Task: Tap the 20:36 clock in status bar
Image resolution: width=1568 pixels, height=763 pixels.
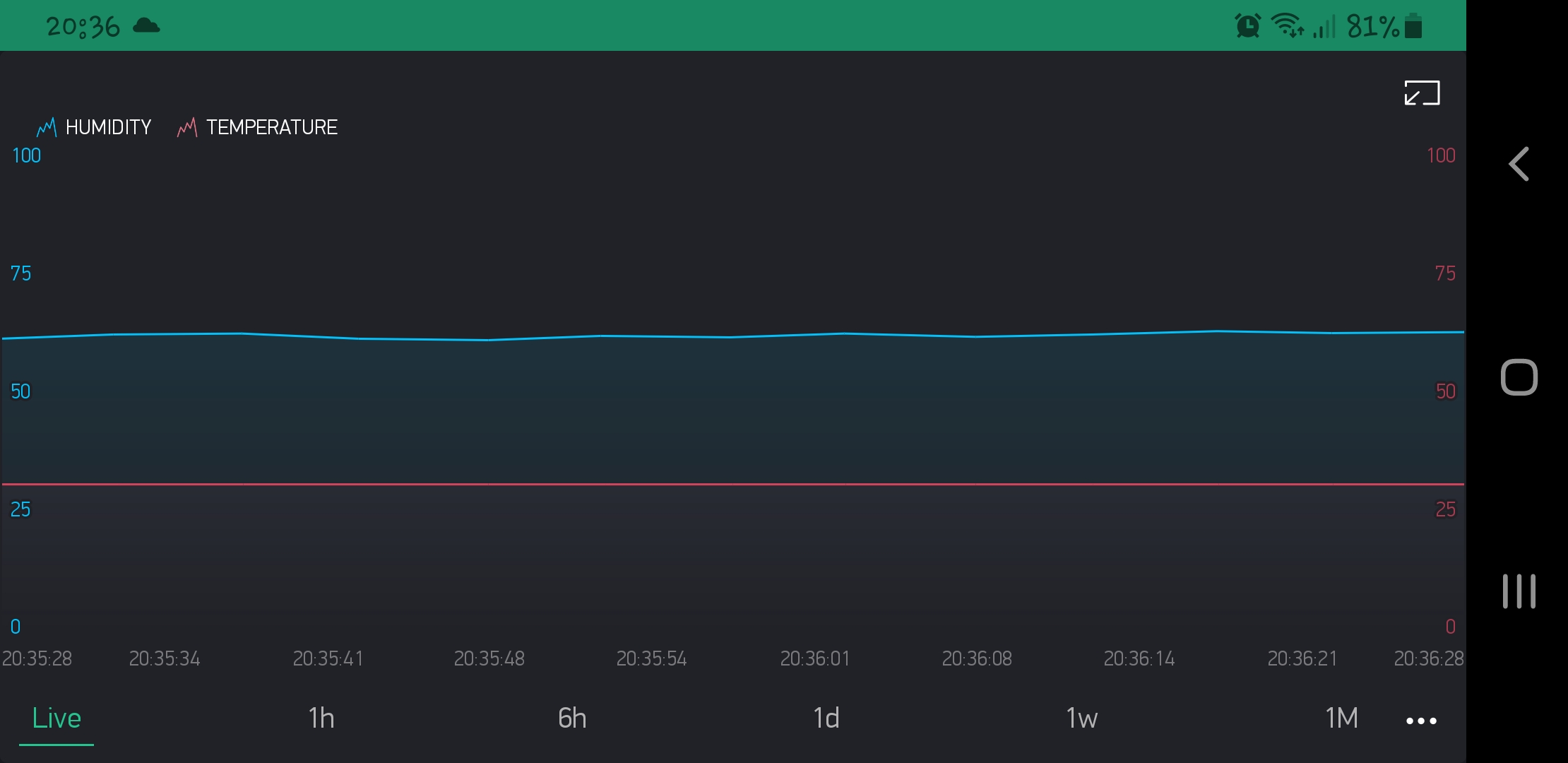Action: click(83, 27)
